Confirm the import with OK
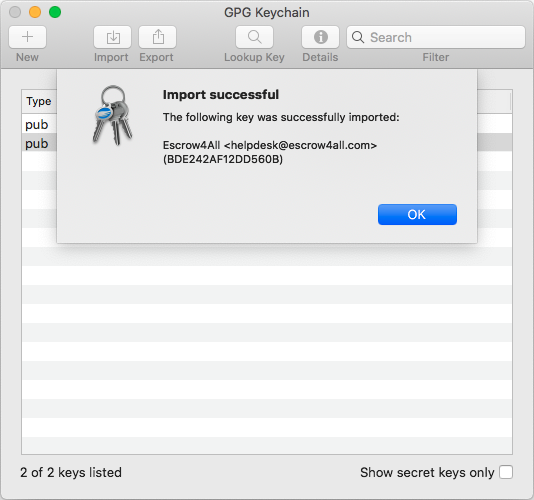Screen dimensions: 534x500 [x=417, y=215]
